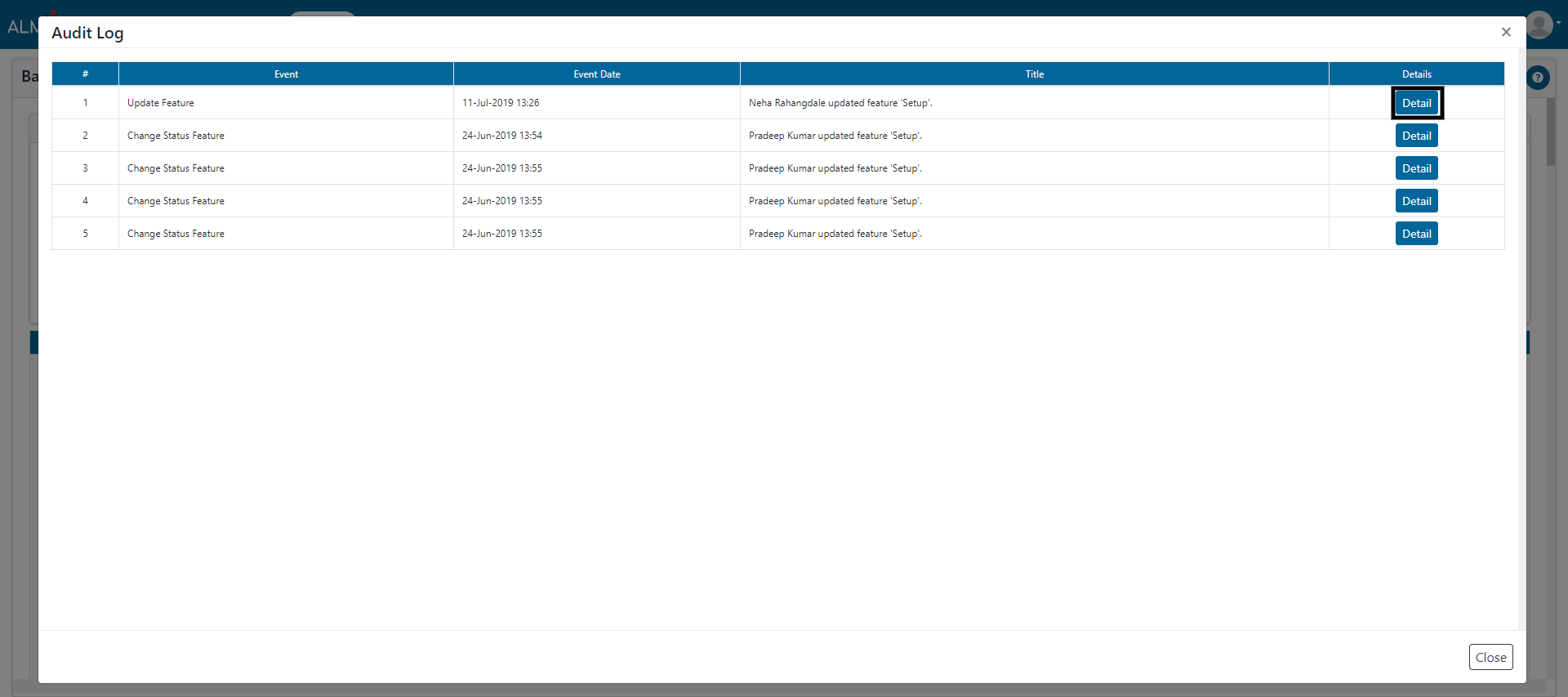Click the ALM logo in the header

[x=21, y=27]
